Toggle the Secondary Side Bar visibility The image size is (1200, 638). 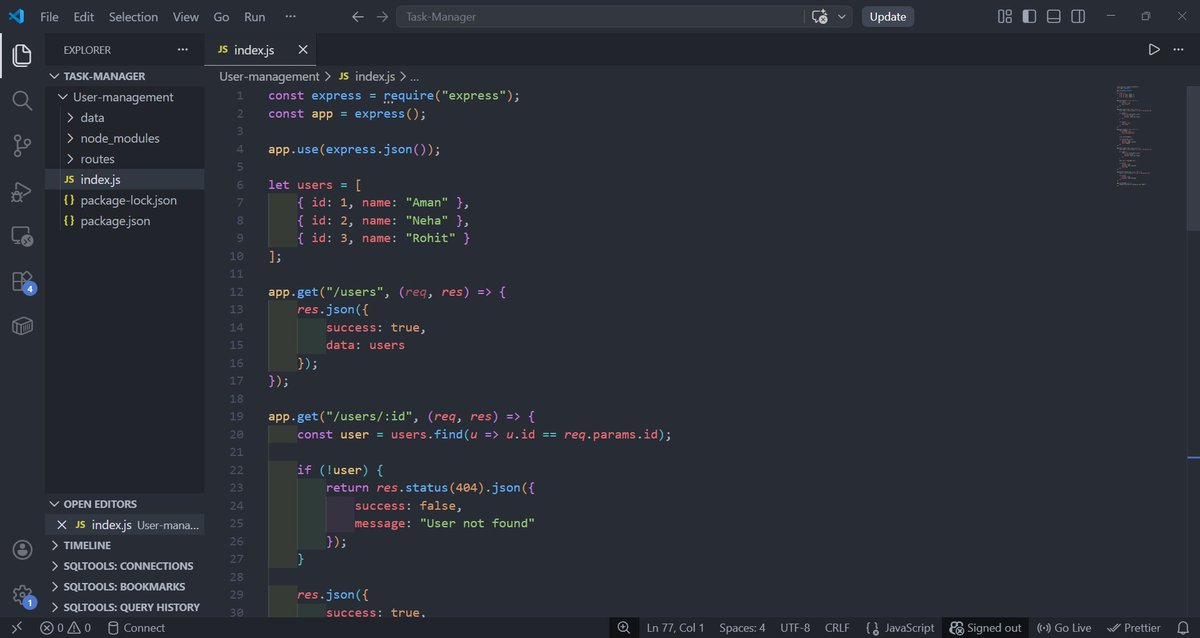click(1079, 16)
